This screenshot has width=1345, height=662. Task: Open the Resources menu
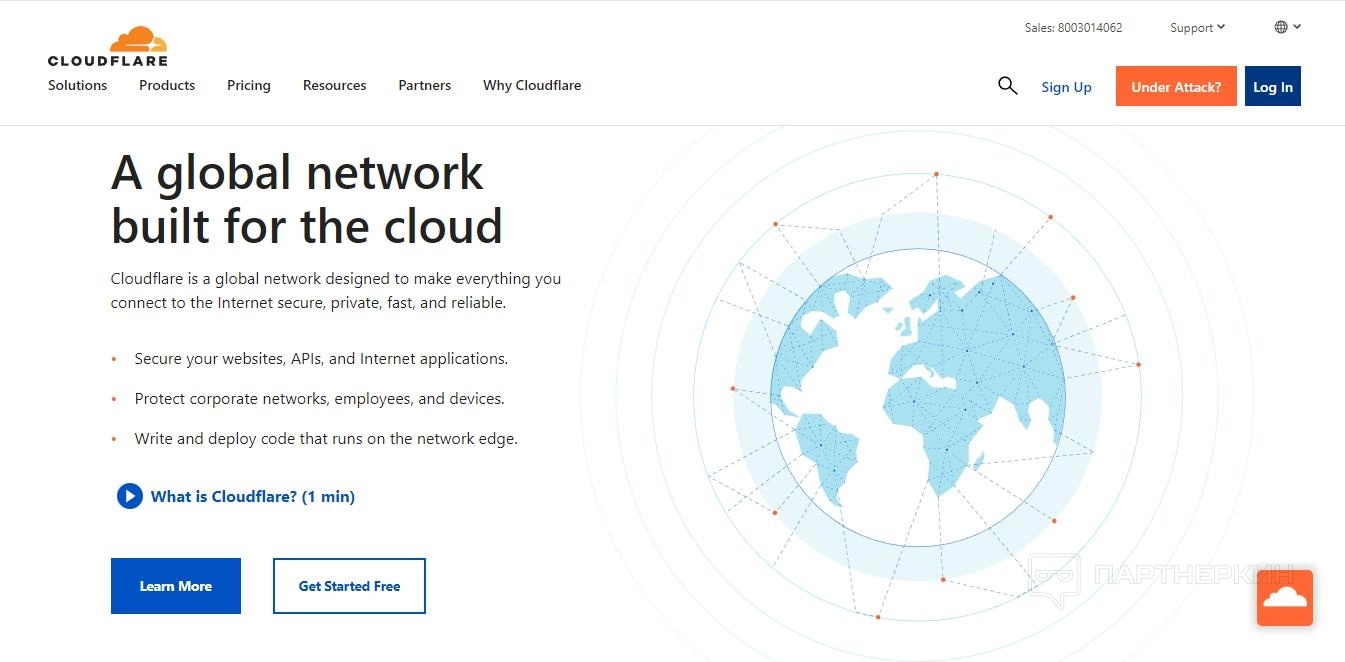coord(335,86)
